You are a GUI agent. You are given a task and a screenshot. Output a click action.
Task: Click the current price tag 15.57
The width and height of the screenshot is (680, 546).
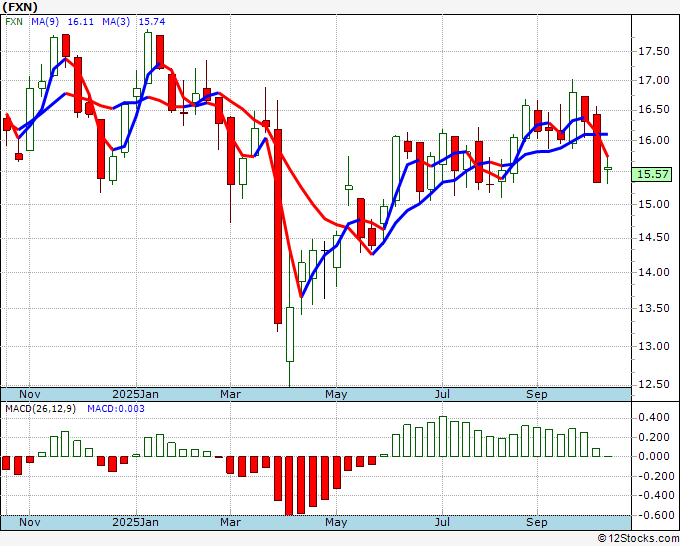[653, 174]
